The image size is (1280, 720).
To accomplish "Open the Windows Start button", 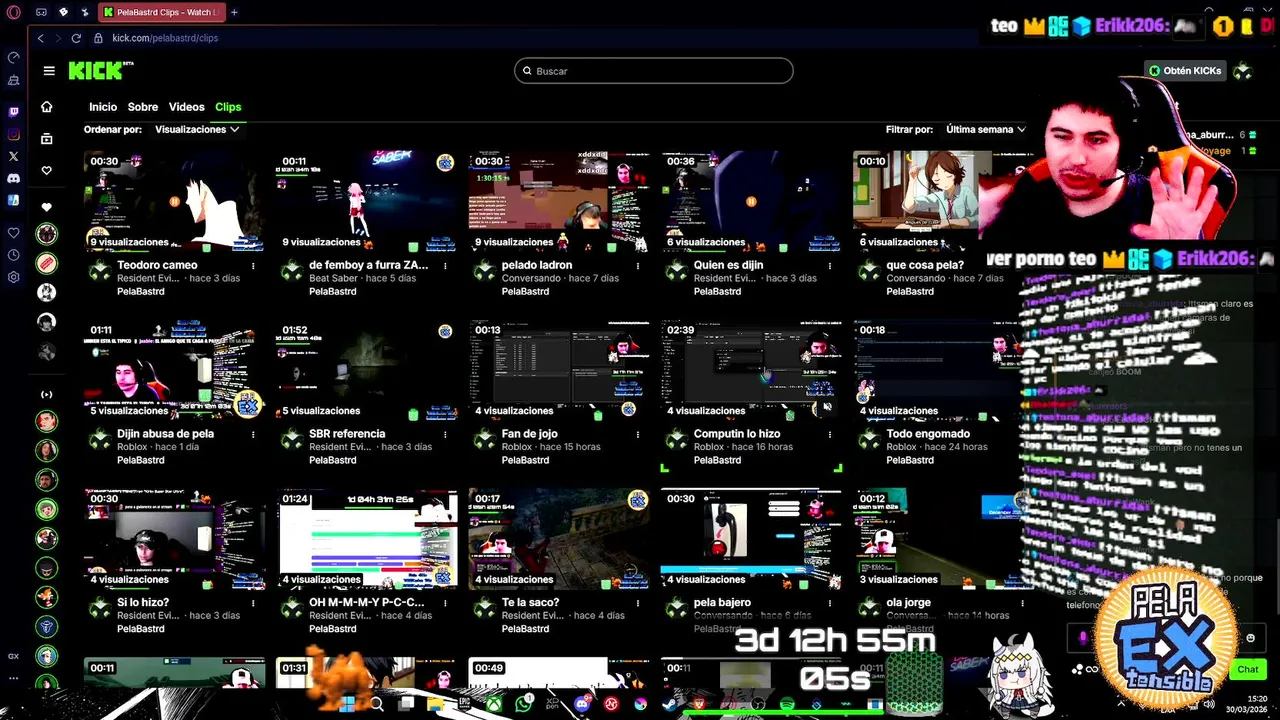I will click(347, 704).
